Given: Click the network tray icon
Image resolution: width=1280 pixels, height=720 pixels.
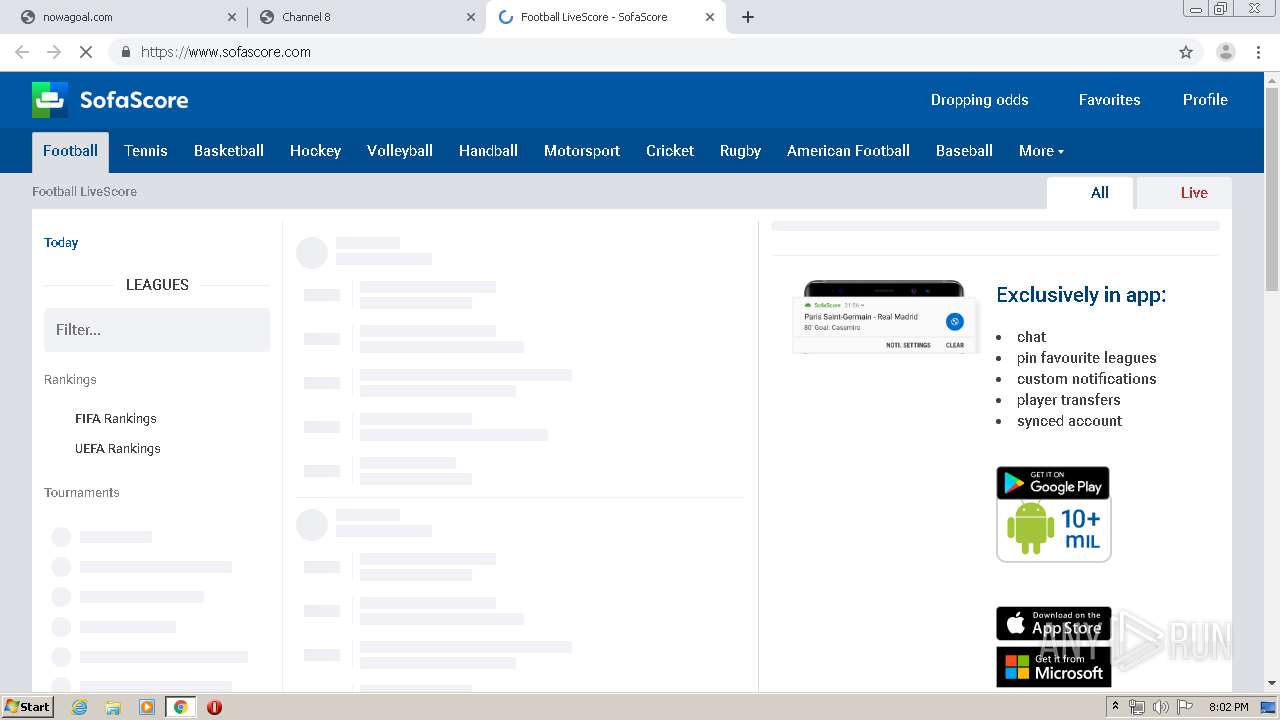Looking at the screenshot, I should coord(1137,707).
